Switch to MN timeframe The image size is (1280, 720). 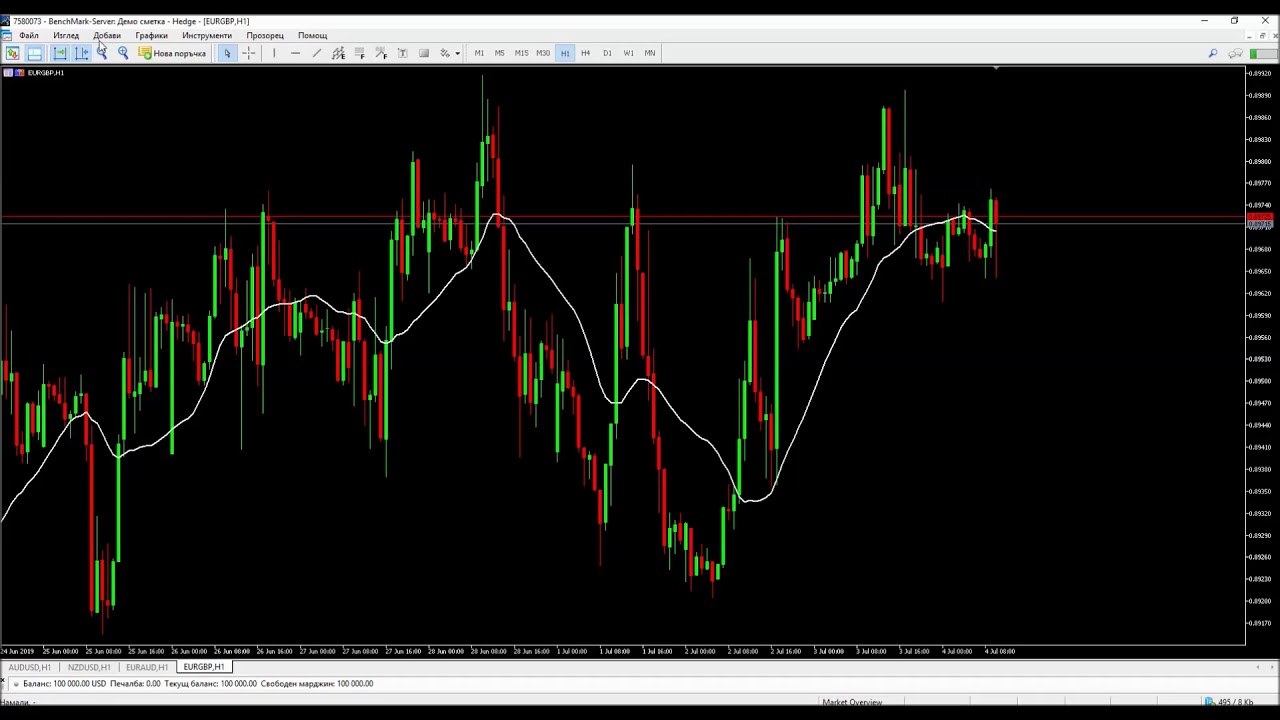tap(650, 53)
